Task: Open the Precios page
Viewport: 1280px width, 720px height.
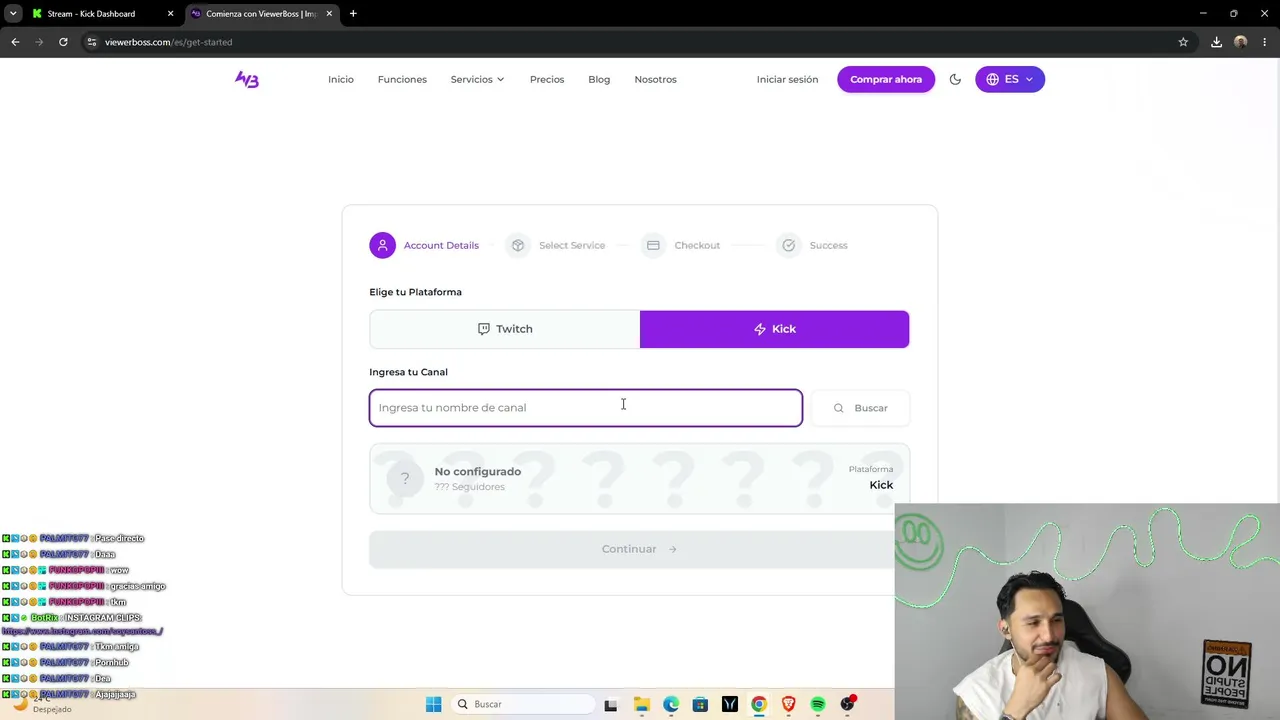Action: point(547,79)
